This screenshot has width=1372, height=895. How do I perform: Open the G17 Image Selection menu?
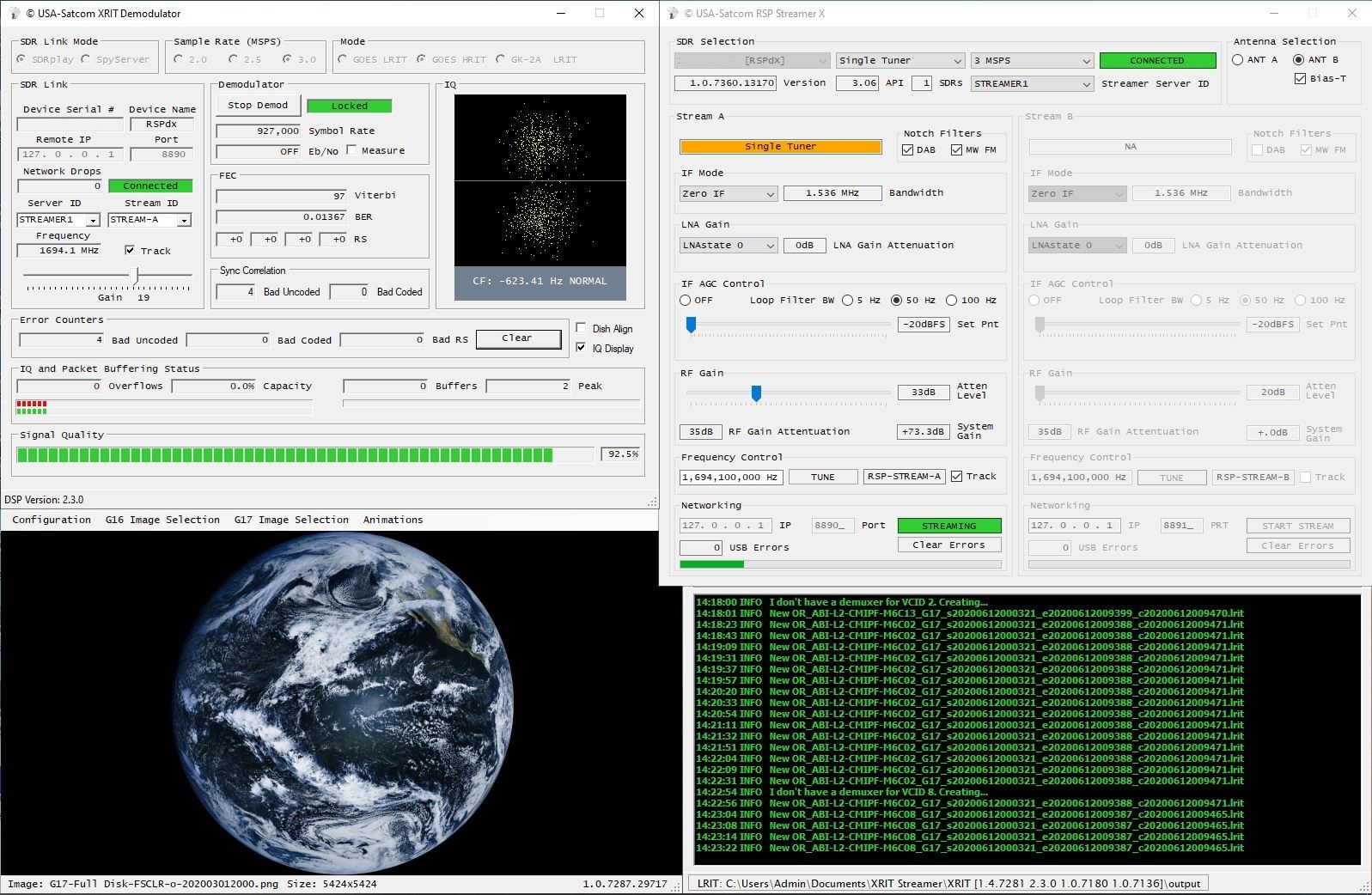[x=291, y=520]
